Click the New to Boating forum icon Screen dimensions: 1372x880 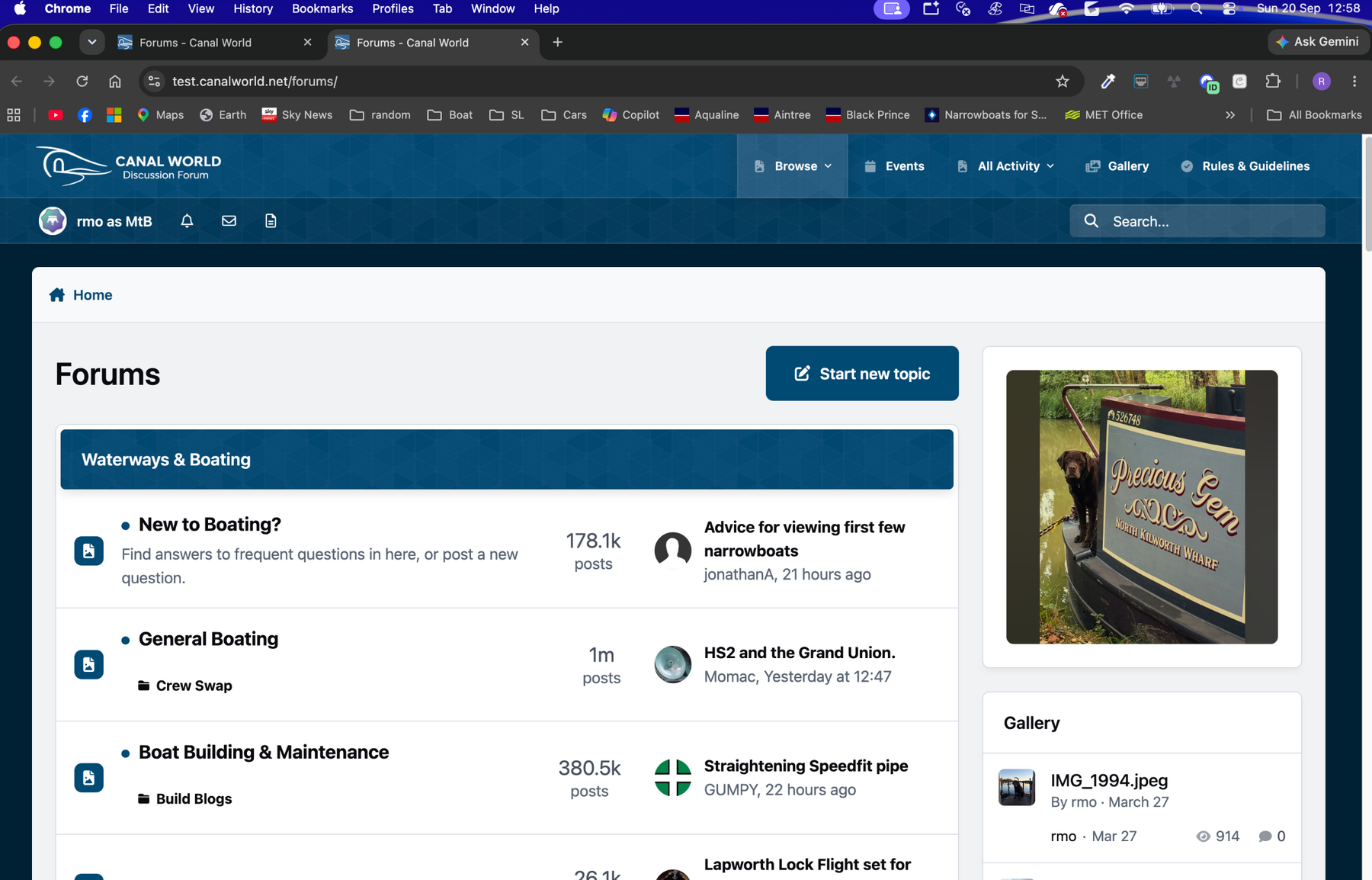[x=89, y=551]
